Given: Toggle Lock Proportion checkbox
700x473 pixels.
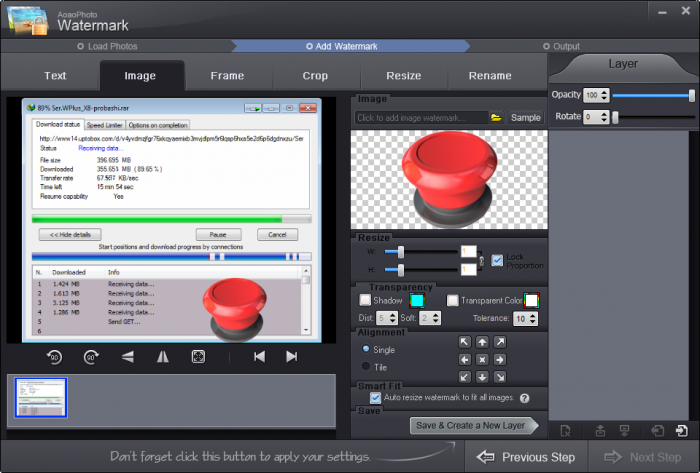Looking at the screenshot, I should coord(497,261).
